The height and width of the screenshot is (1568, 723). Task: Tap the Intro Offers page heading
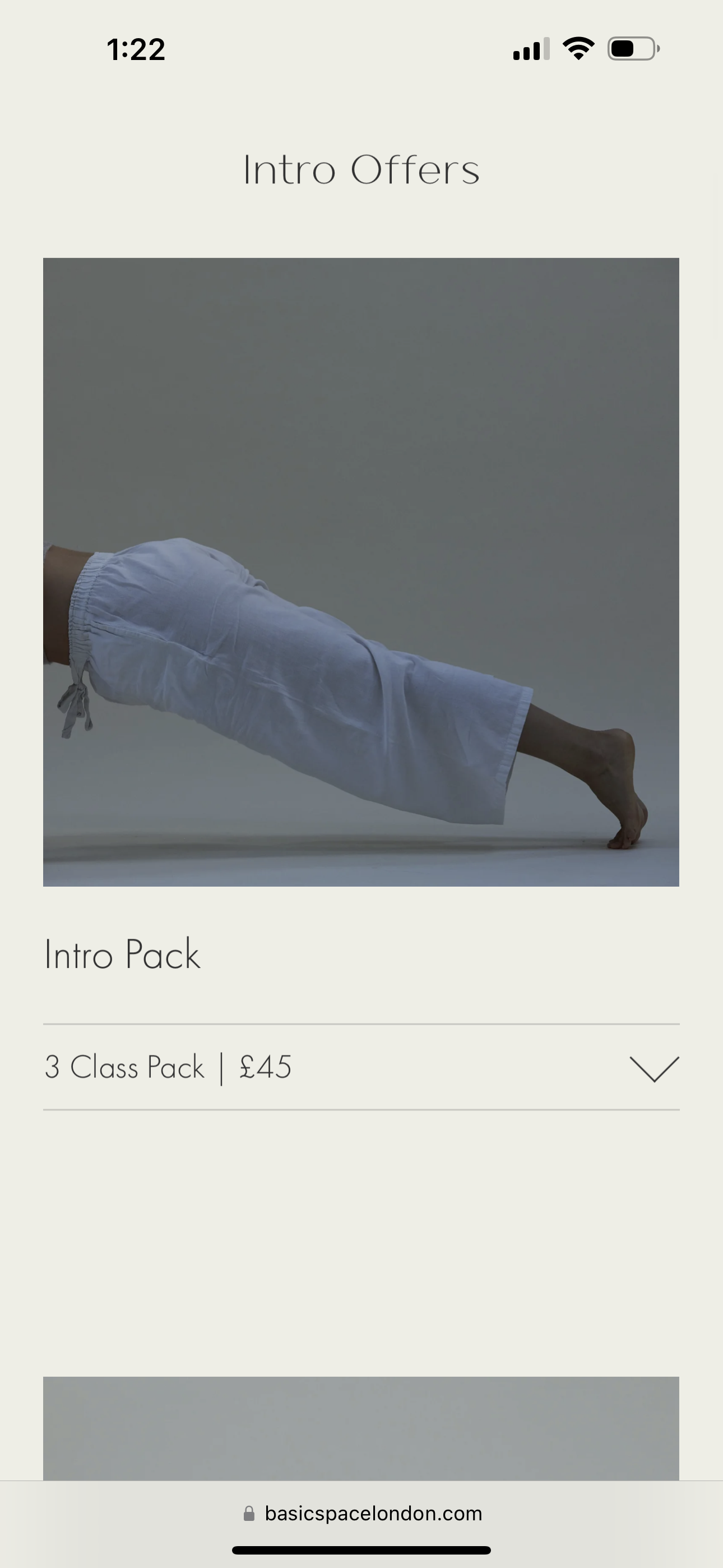pos(361,170)
